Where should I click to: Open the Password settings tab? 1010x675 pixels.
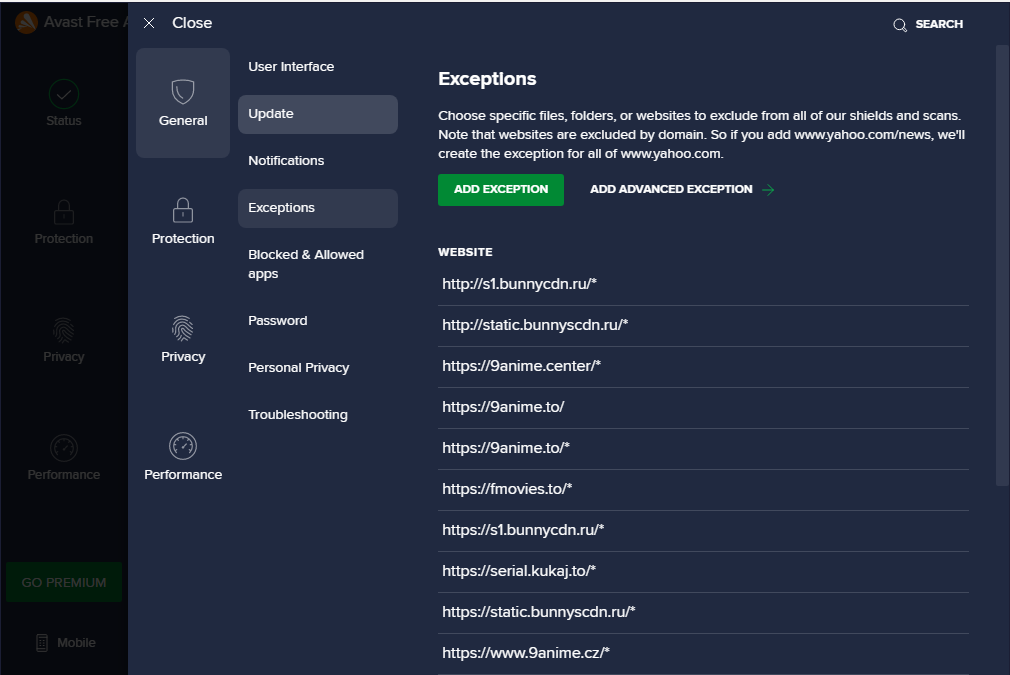coord(318,321)
